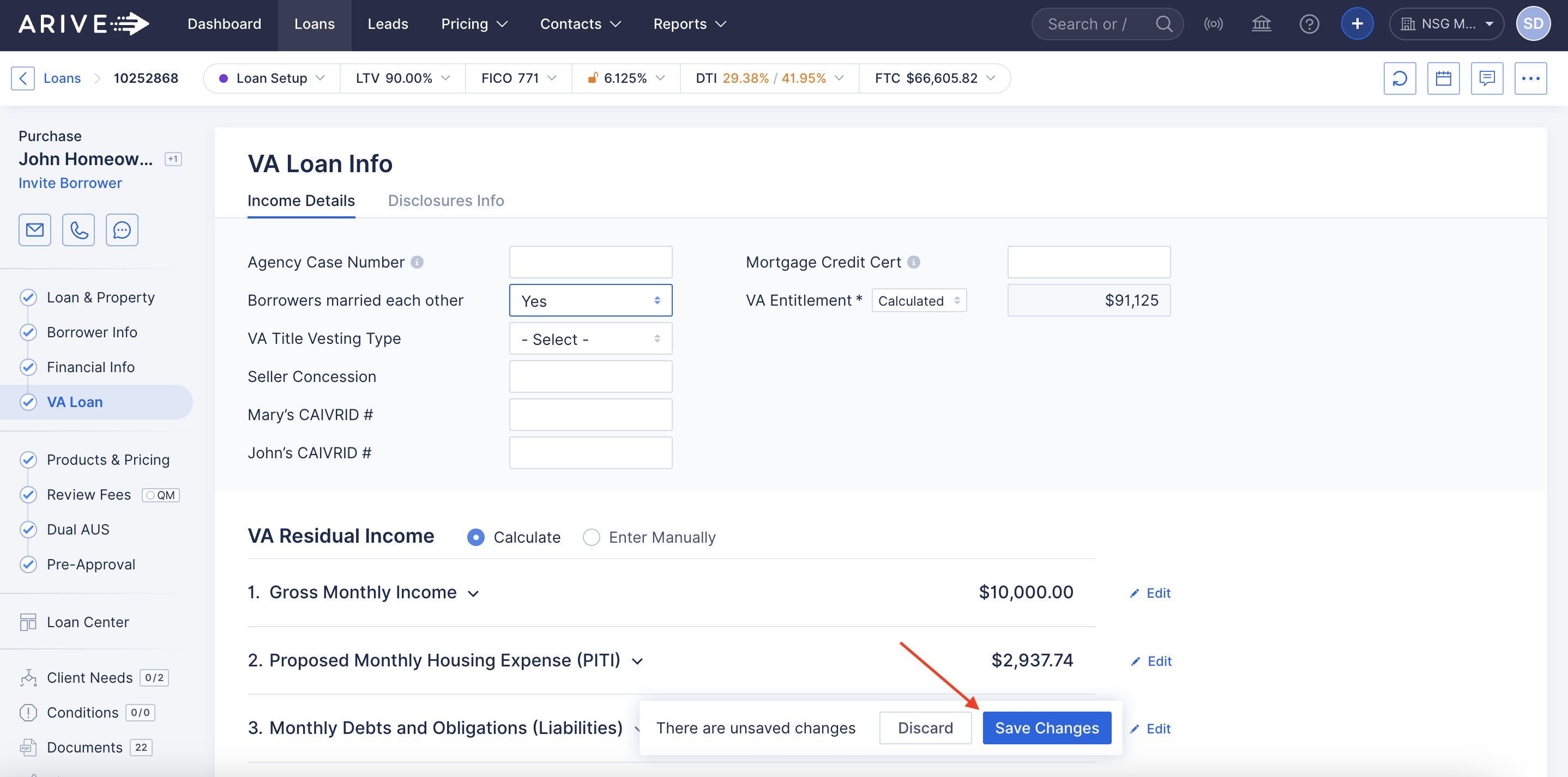Open the help question mark icon

pos(1308,24)
